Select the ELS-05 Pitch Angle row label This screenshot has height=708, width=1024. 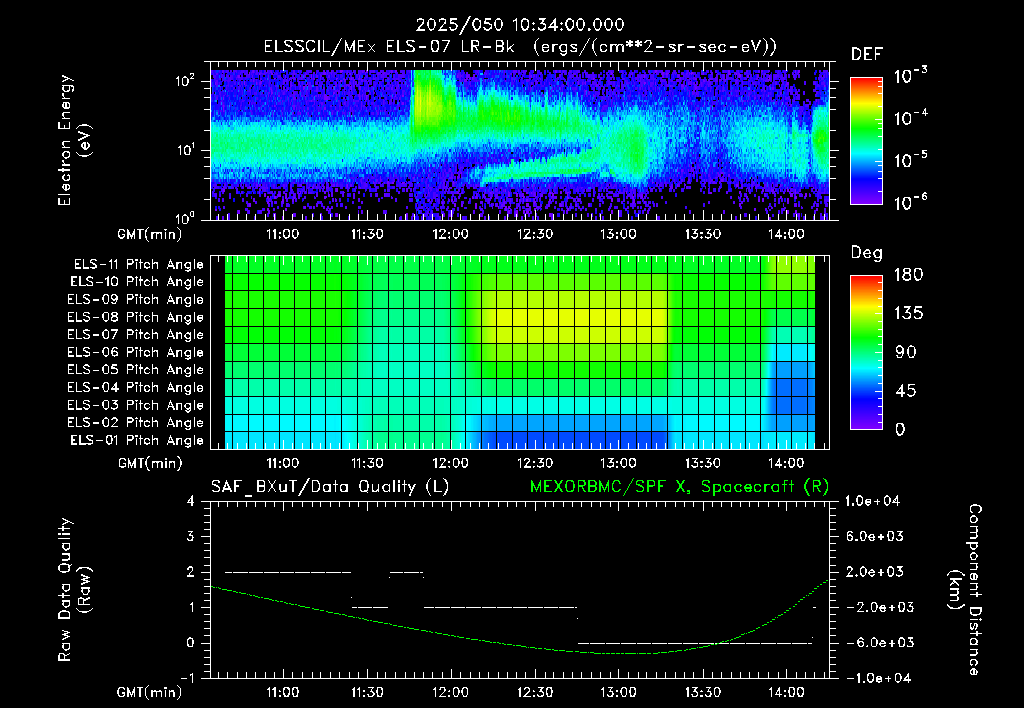coord(135,370)
